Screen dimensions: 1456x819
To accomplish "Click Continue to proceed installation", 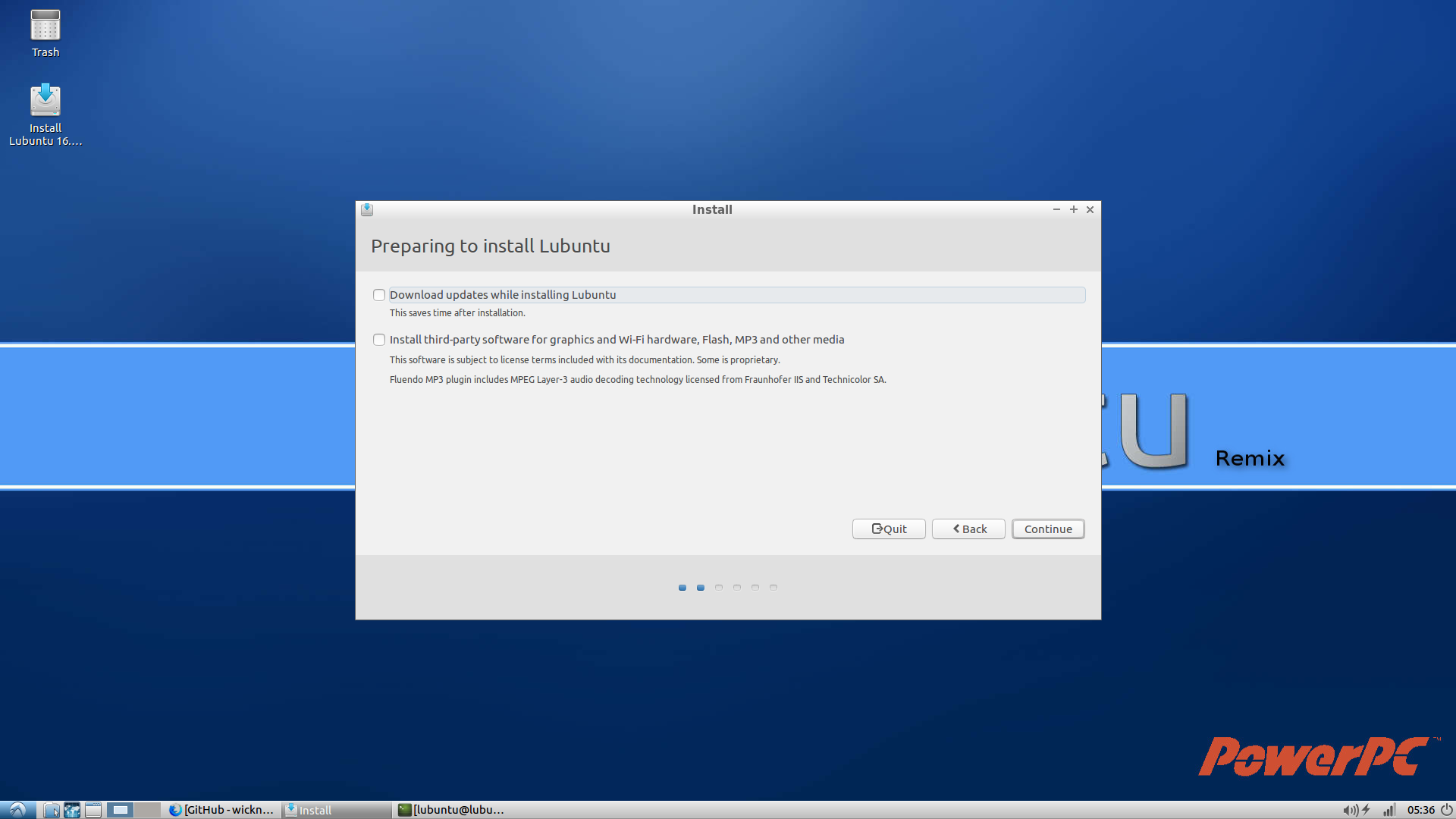I will point(1048,529).
